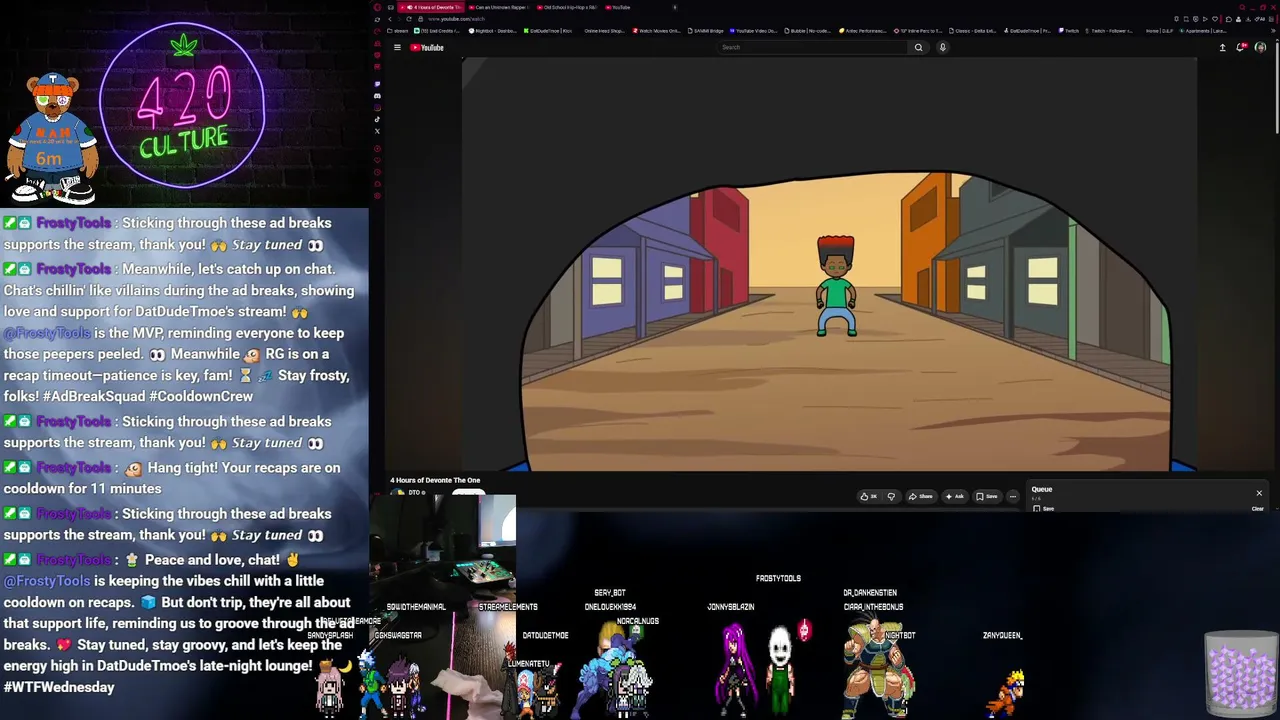
Task: Dislike the video with thumbs down
Action: click(891, 496)
